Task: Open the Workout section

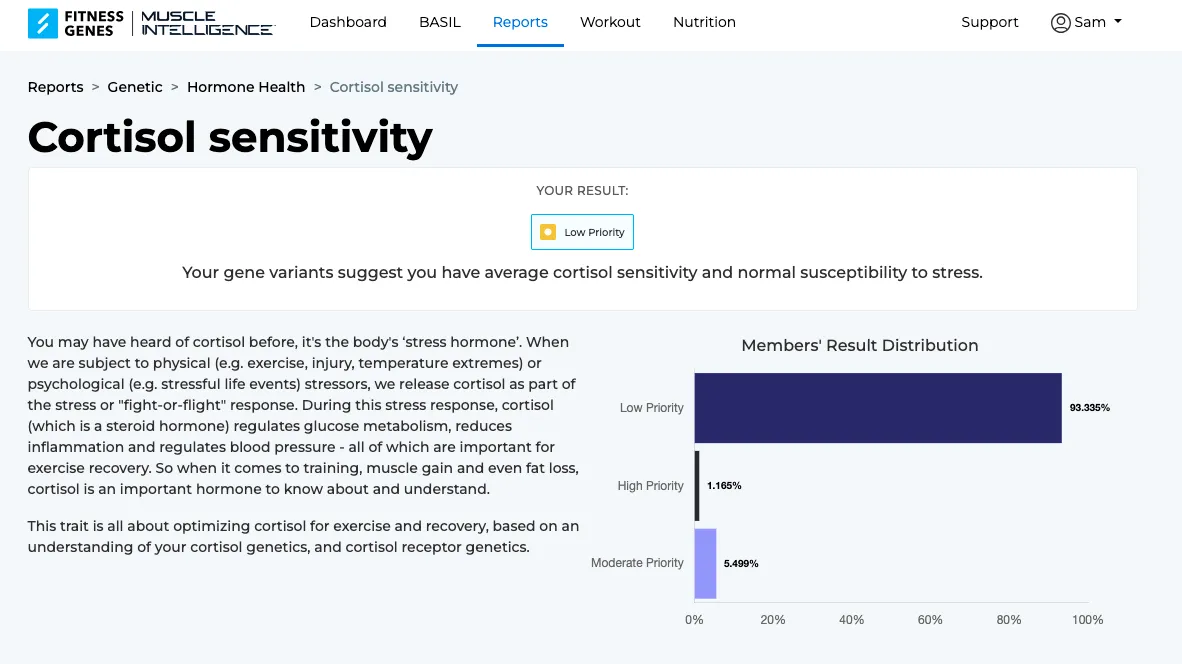Action: 610,23
